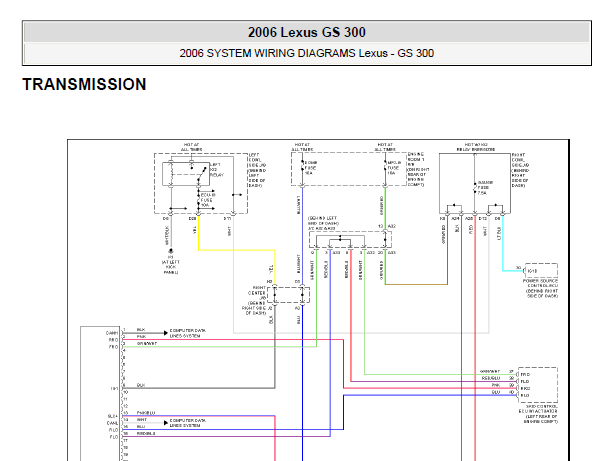Click lower 'COMPUTER DATA LINES SYSTEM' label near pin 14

188,423
